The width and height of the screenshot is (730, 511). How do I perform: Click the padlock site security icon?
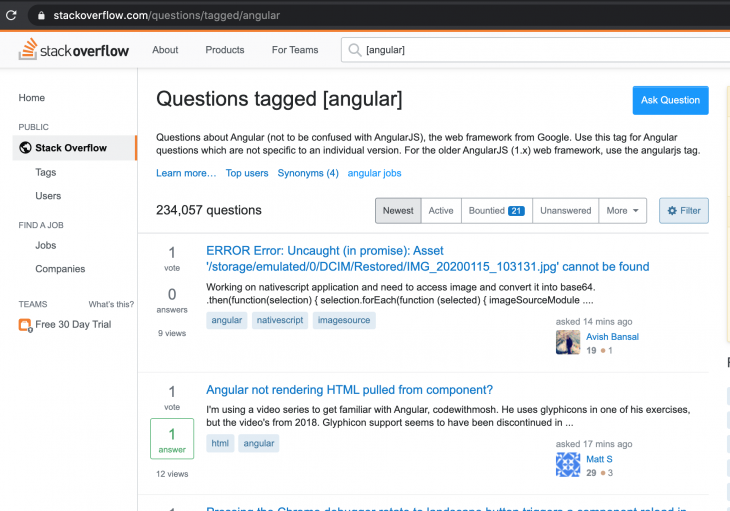(x=41, y=15)
